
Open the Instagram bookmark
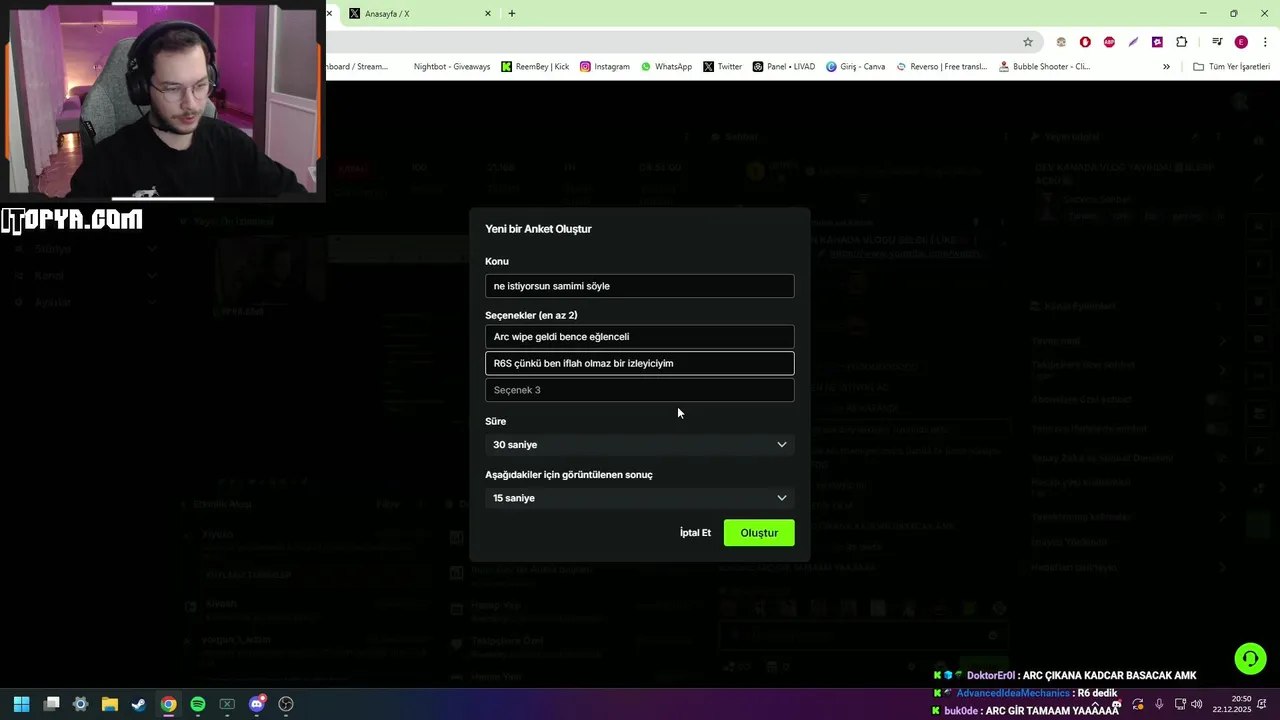click(x=605, y=67)
